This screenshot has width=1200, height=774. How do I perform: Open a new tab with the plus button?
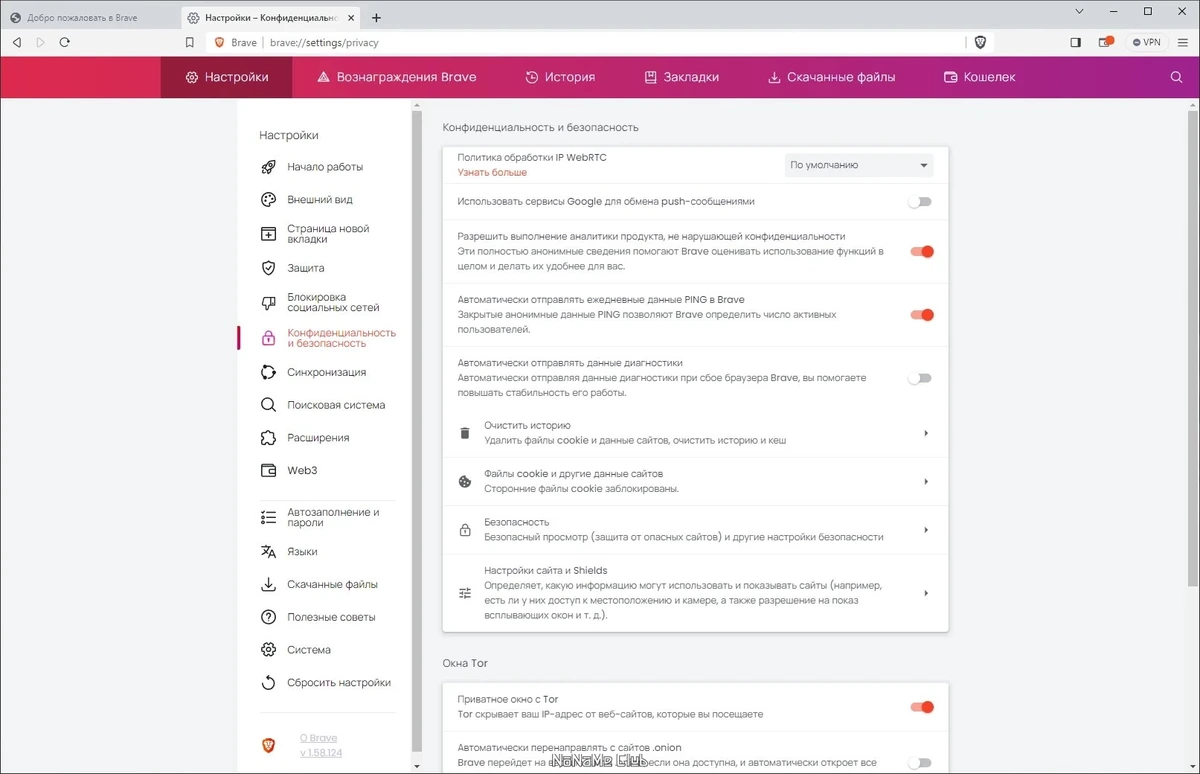point(376,18)
